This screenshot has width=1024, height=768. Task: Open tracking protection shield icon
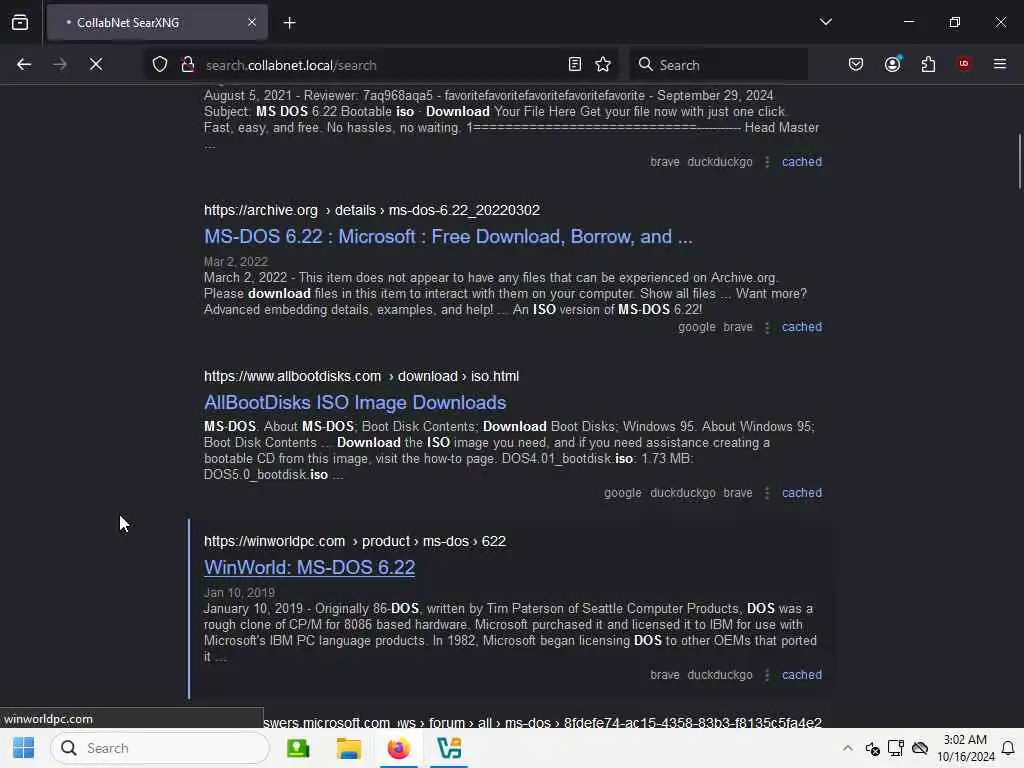click(x=160, y=64)
